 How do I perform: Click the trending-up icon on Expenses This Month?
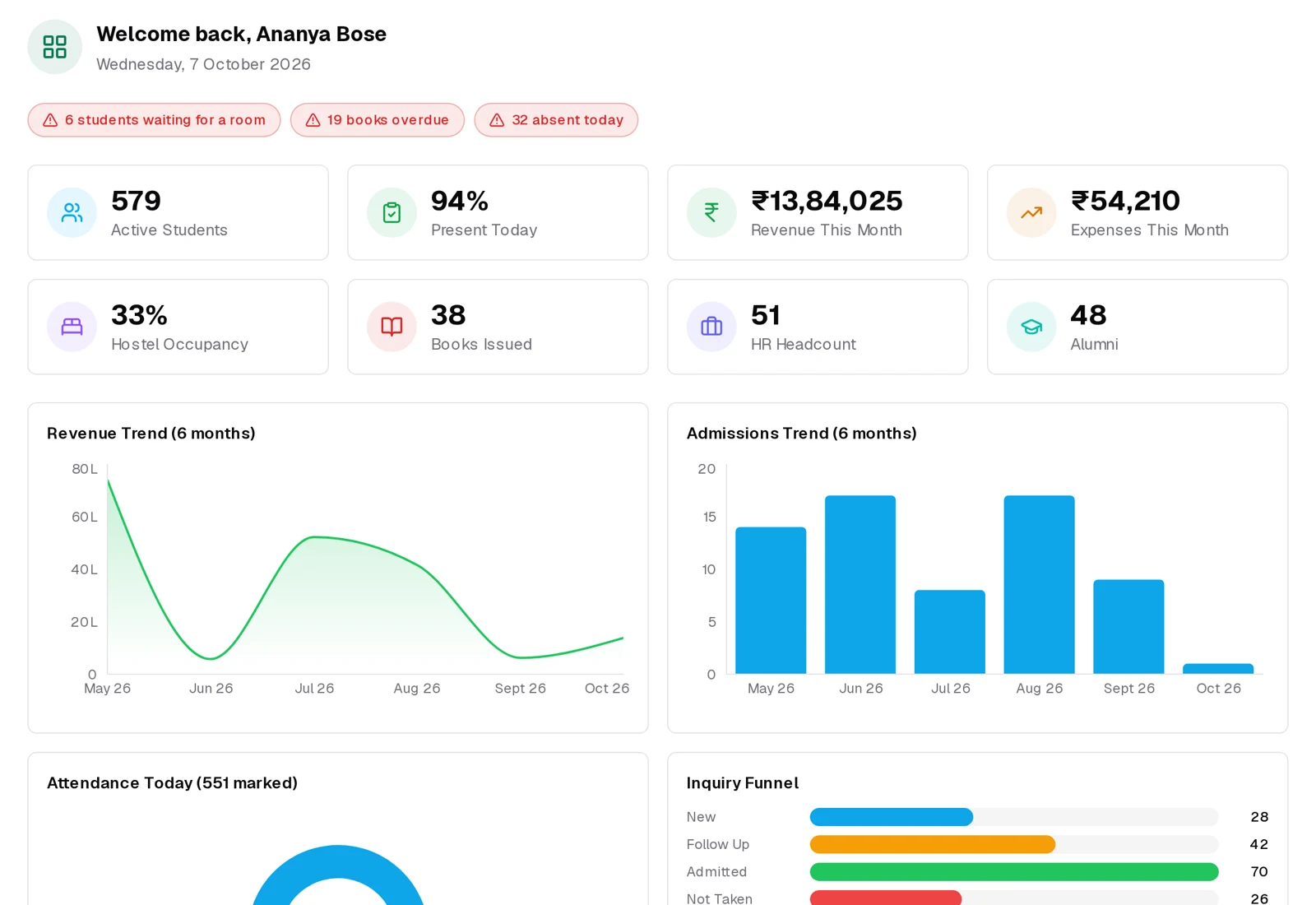[1031, 212]
